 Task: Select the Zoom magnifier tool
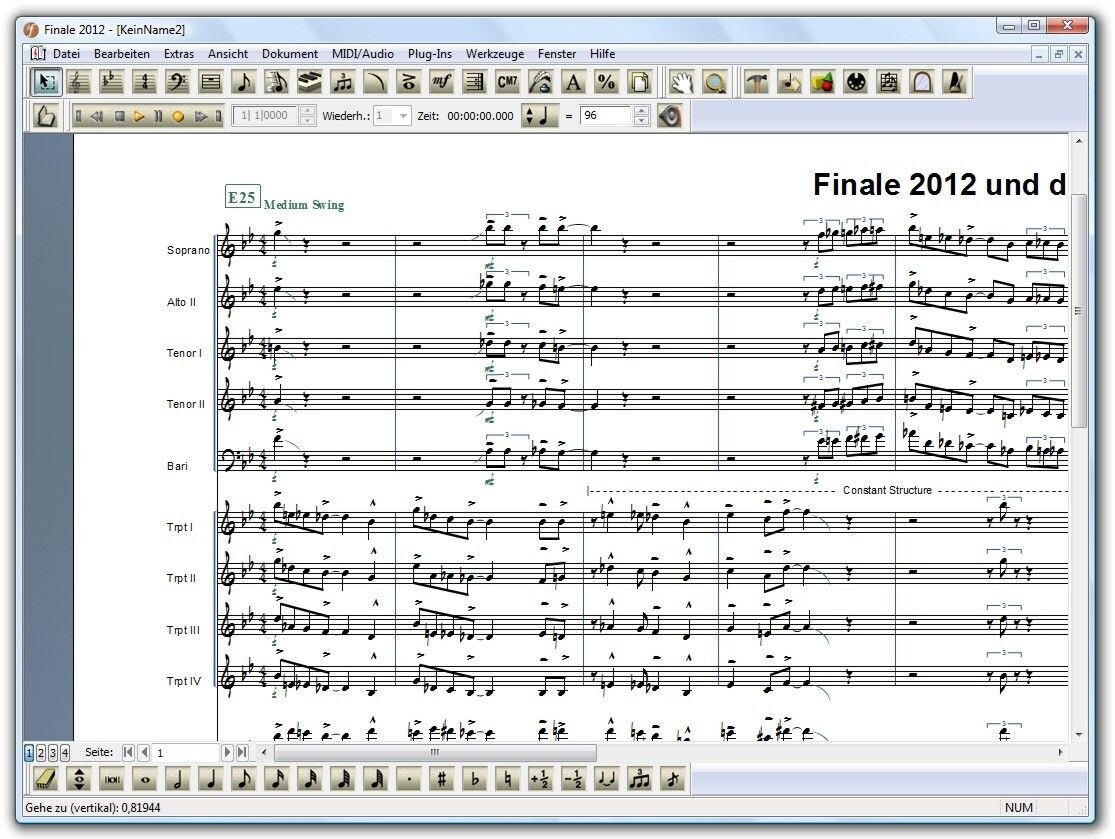(x=715, y=82)
